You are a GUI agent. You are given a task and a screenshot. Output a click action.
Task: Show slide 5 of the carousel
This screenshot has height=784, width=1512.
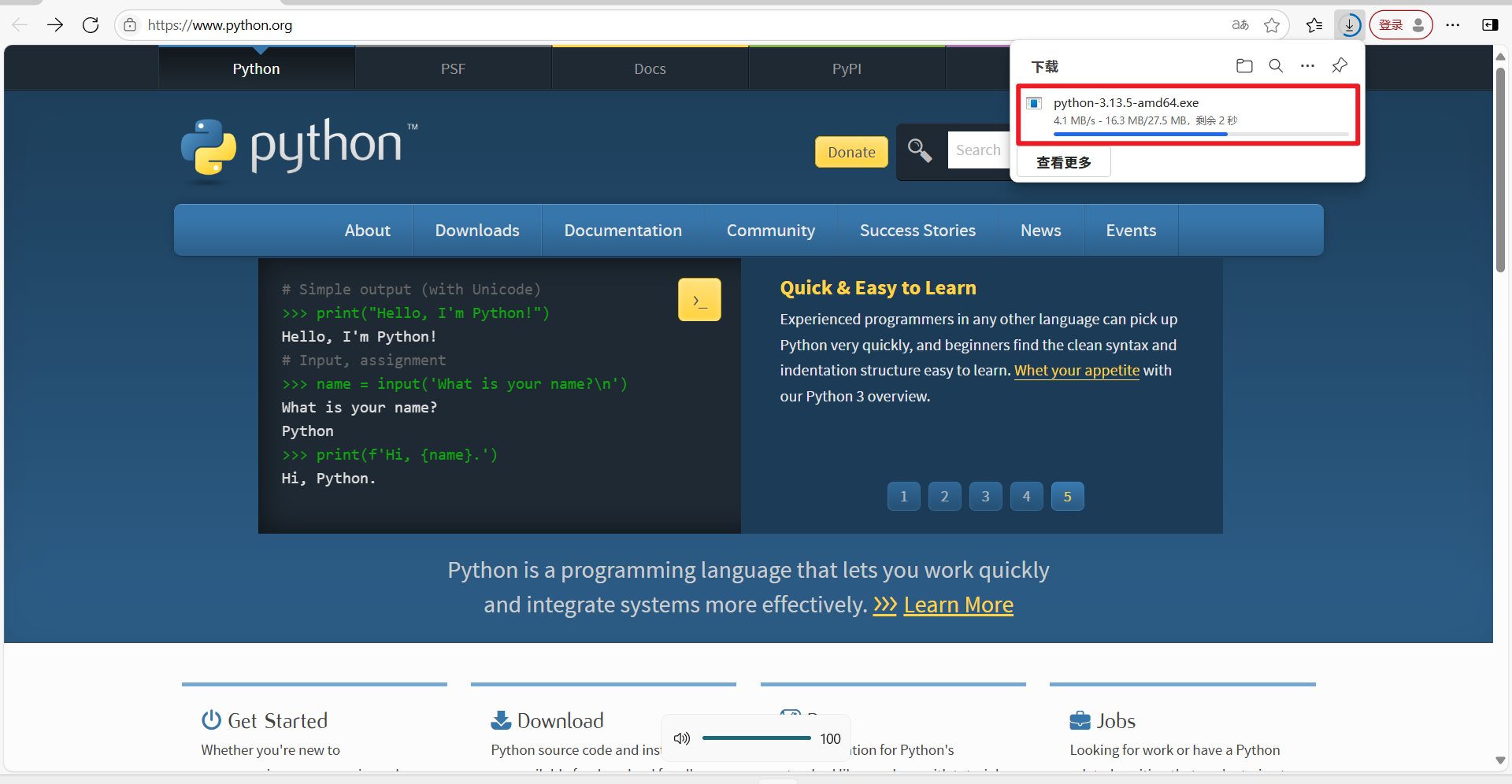(x=1068, y=497)
